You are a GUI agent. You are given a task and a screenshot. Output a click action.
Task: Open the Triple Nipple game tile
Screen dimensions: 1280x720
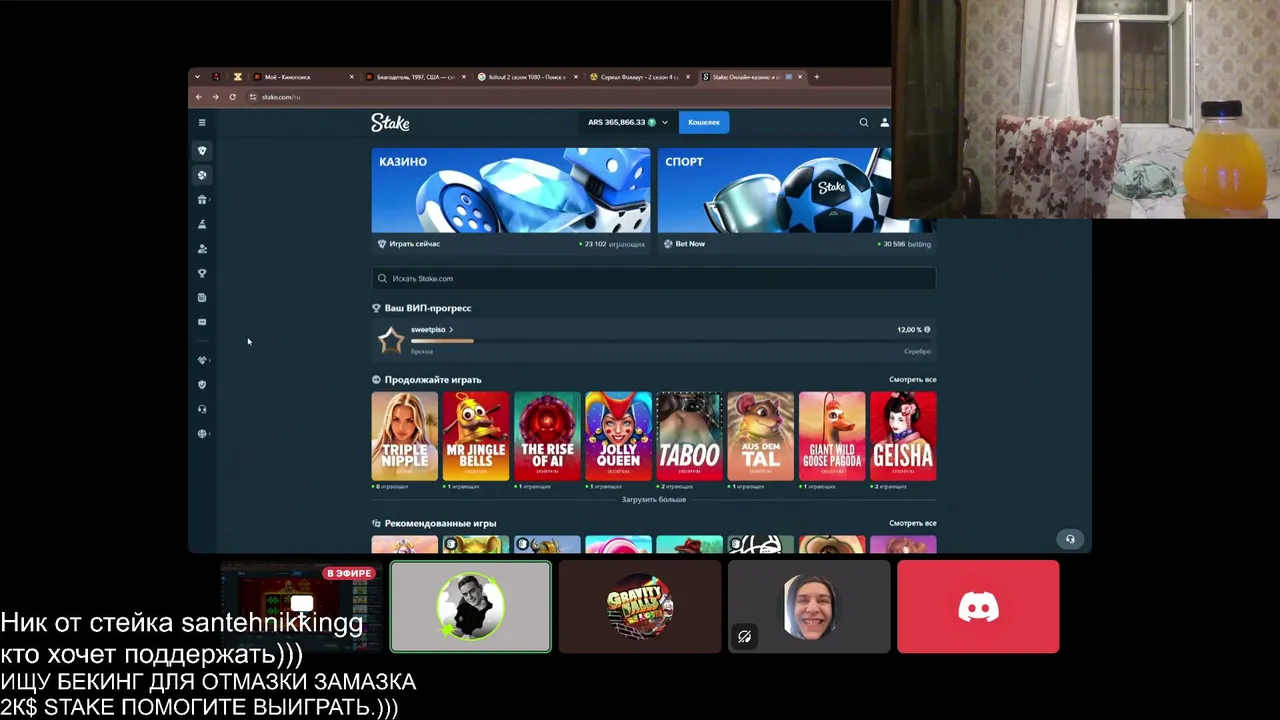[x=405, y=436]
